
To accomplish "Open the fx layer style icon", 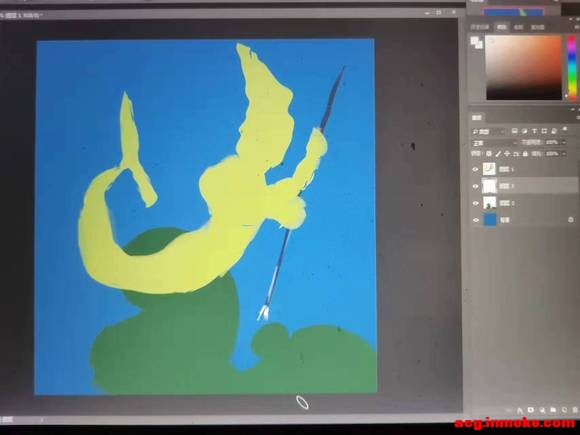I will point(520,410).
